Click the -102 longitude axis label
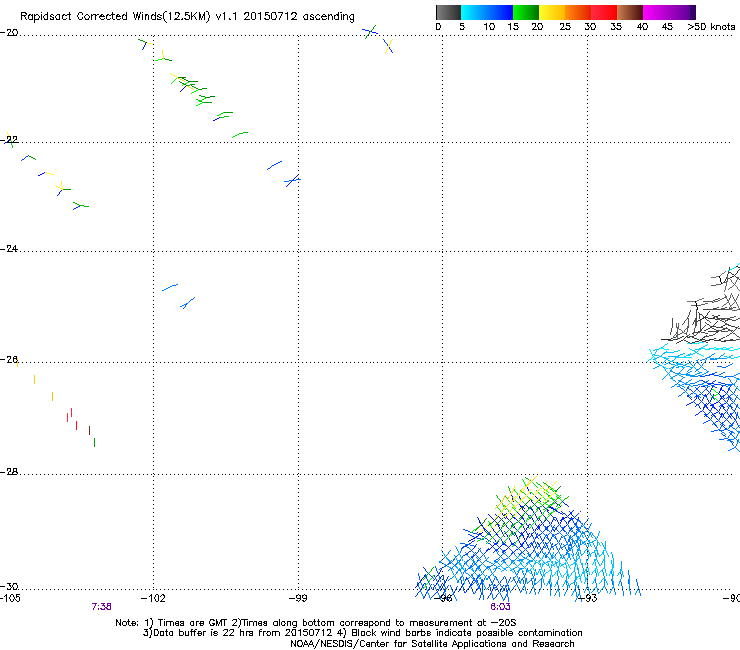This screenshot has width=740, height=650. tap(153, 599)
